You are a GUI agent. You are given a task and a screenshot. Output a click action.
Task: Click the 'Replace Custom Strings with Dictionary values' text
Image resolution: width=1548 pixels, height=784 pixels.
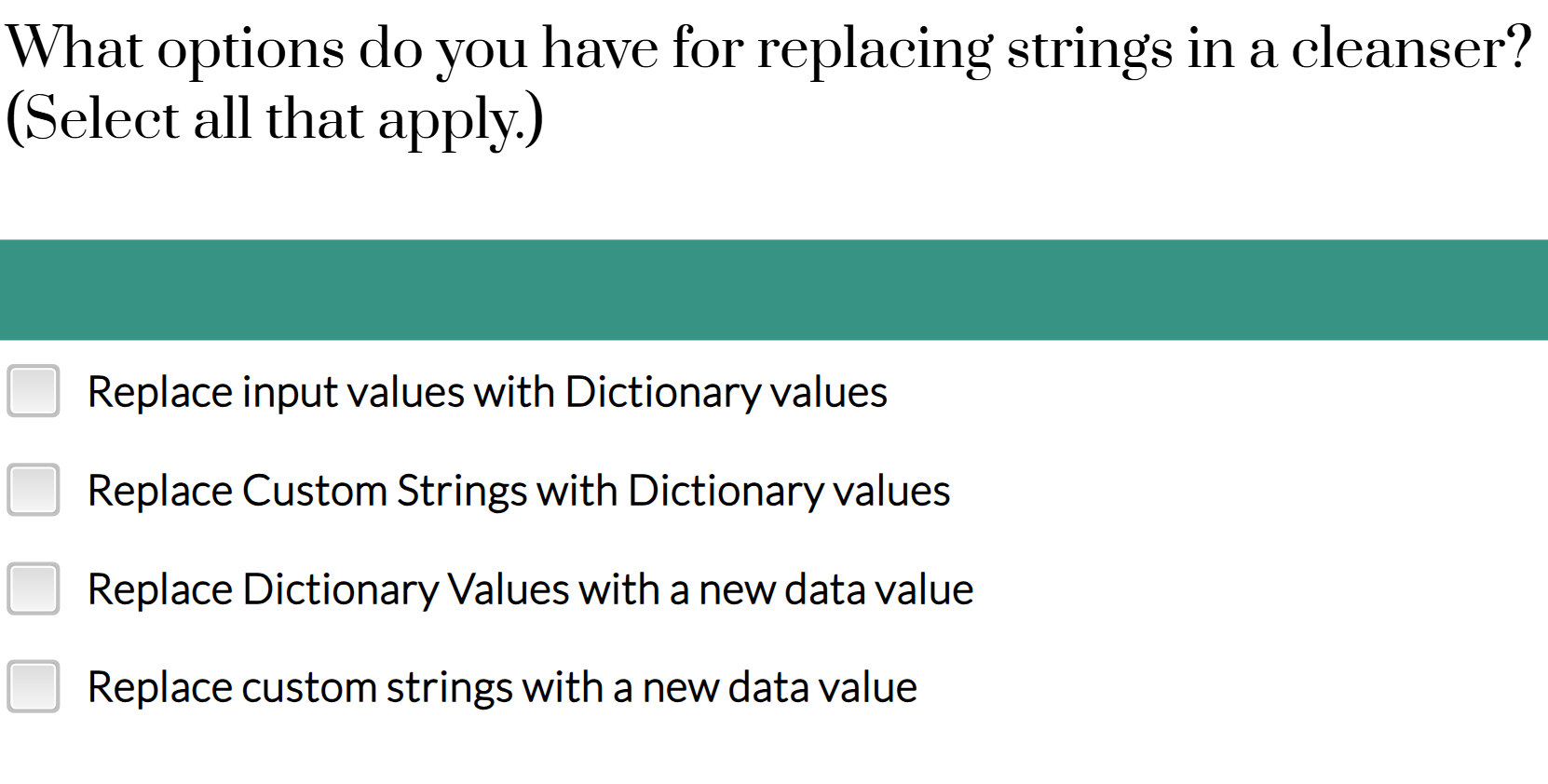coord(518,491)
